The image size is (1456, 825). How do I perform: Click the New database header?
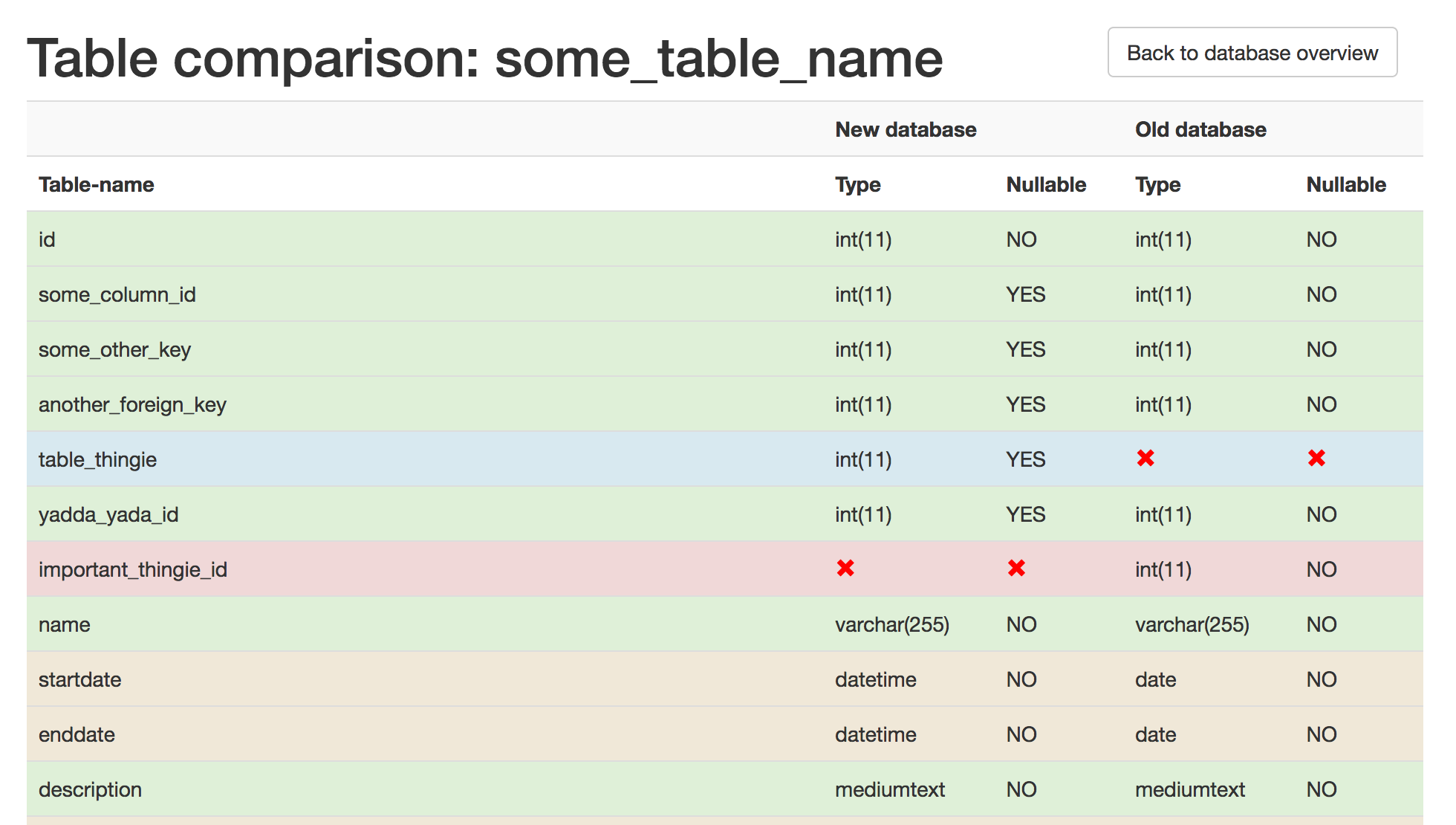coord(905,129)
